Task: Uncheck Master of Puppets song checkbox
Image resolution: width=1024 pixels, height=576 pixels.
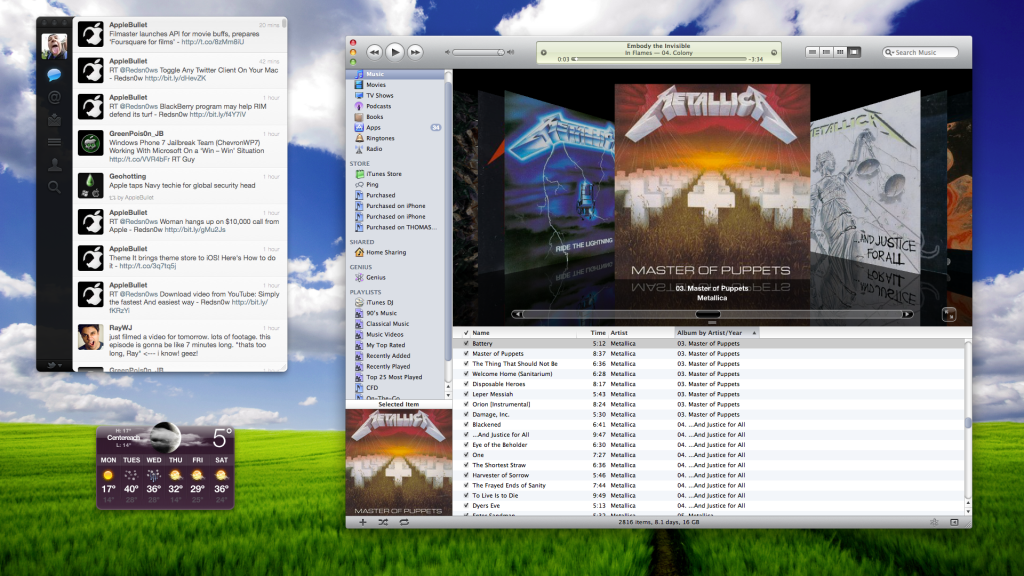Action: [x=466, y=353]
